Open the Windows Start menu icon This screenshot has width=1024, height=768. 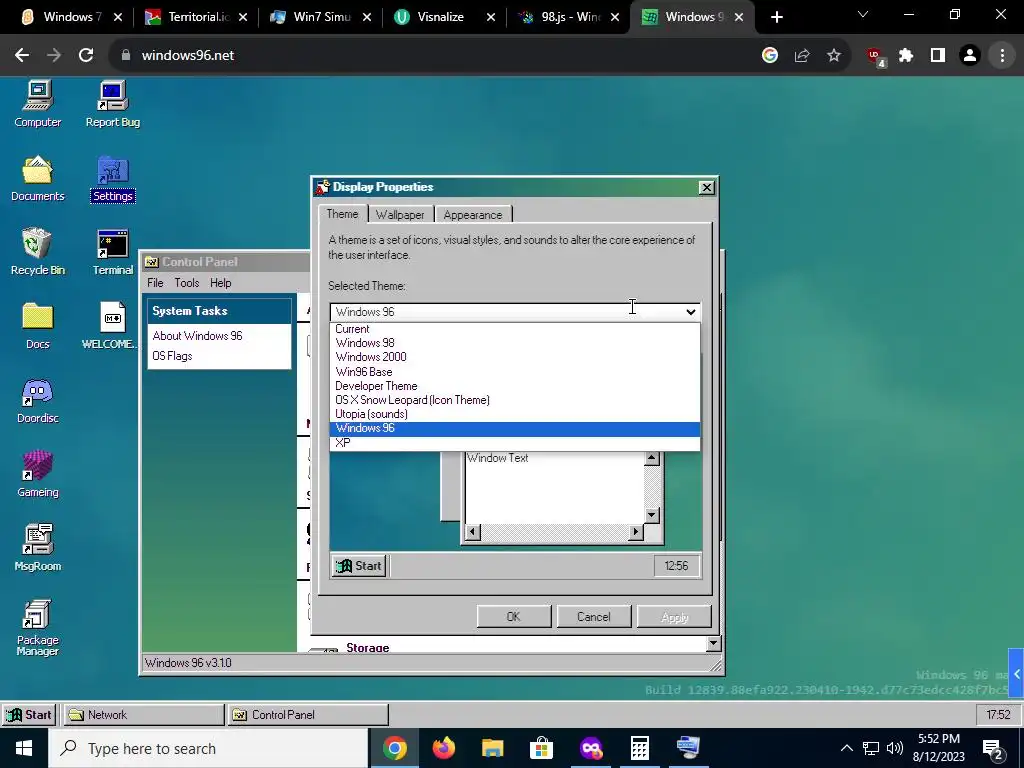click(24, 748)
